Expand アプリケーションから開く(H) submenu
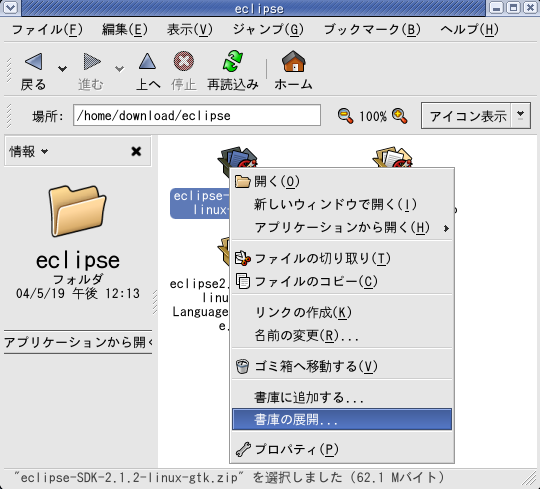 342,228
